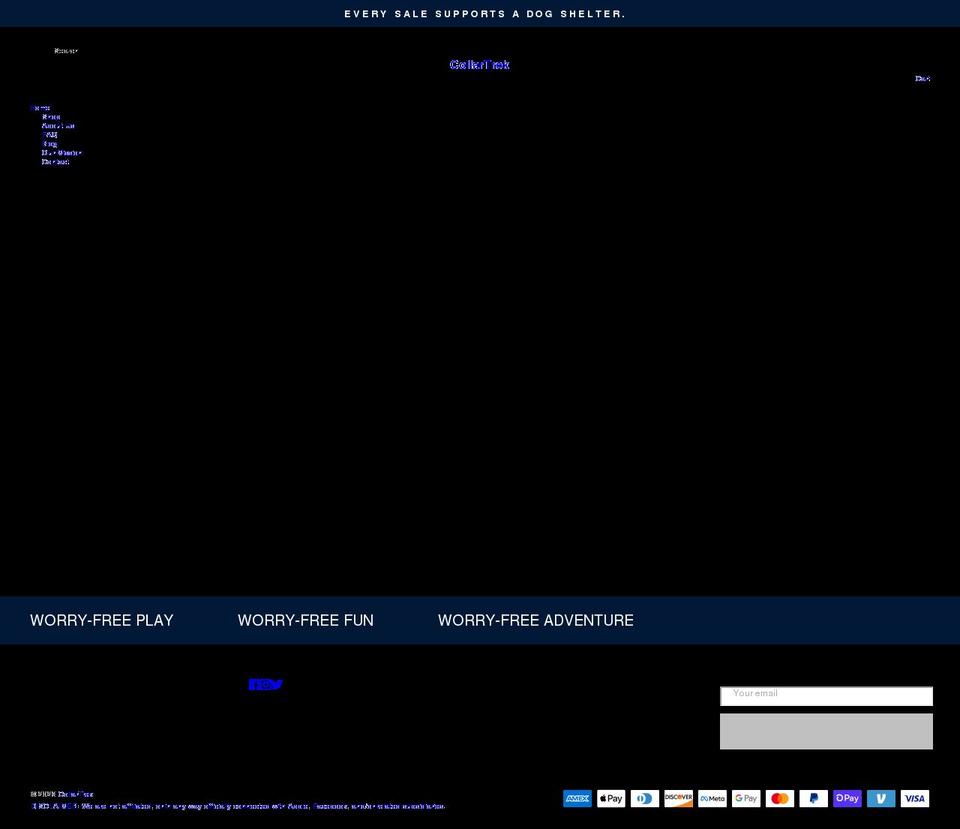This screenshot has height=829, width=960.
Task: Click the Your email input field
Action: (x=826, y=694)
